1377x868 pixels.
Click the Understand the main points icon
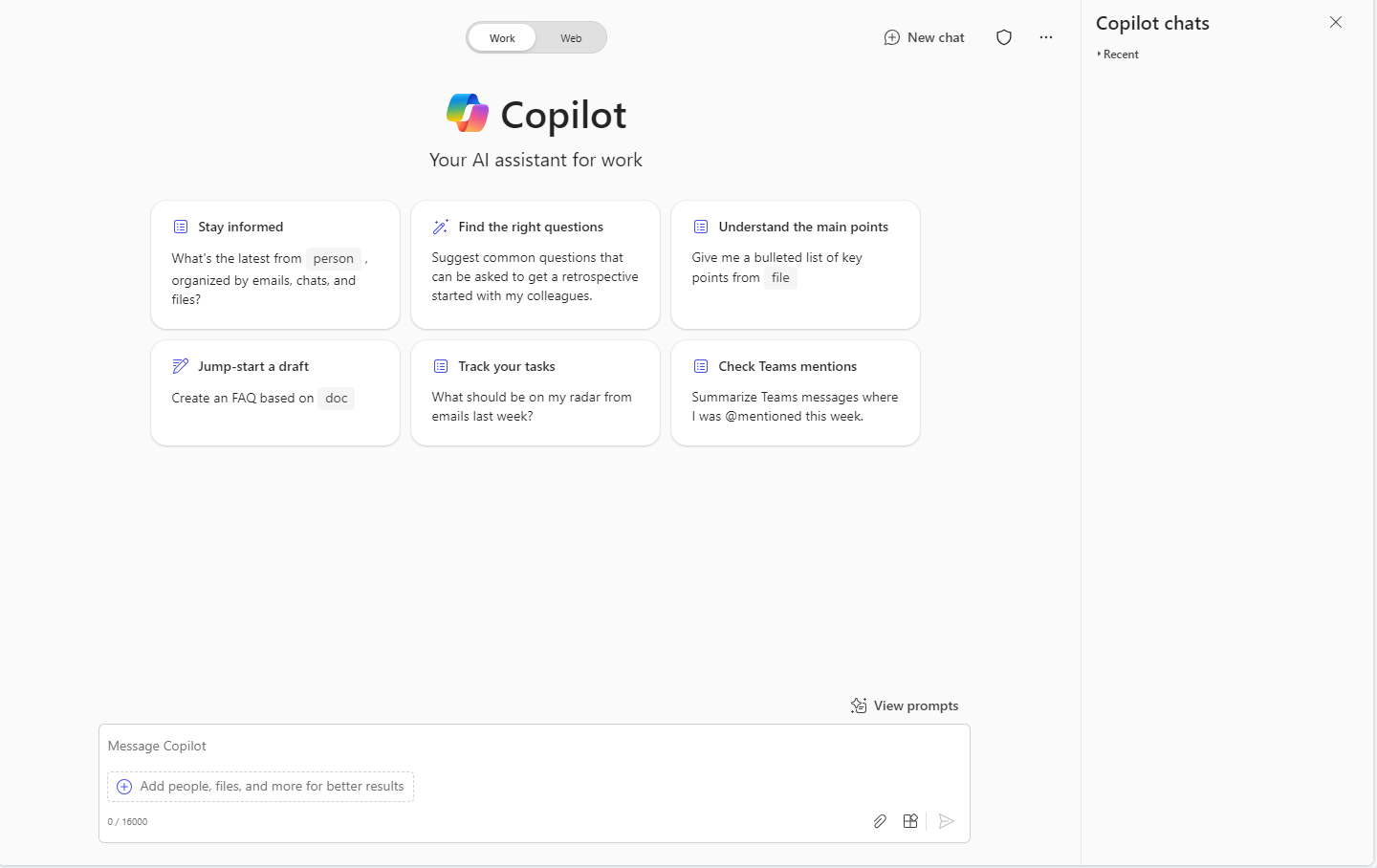point(701,227)
